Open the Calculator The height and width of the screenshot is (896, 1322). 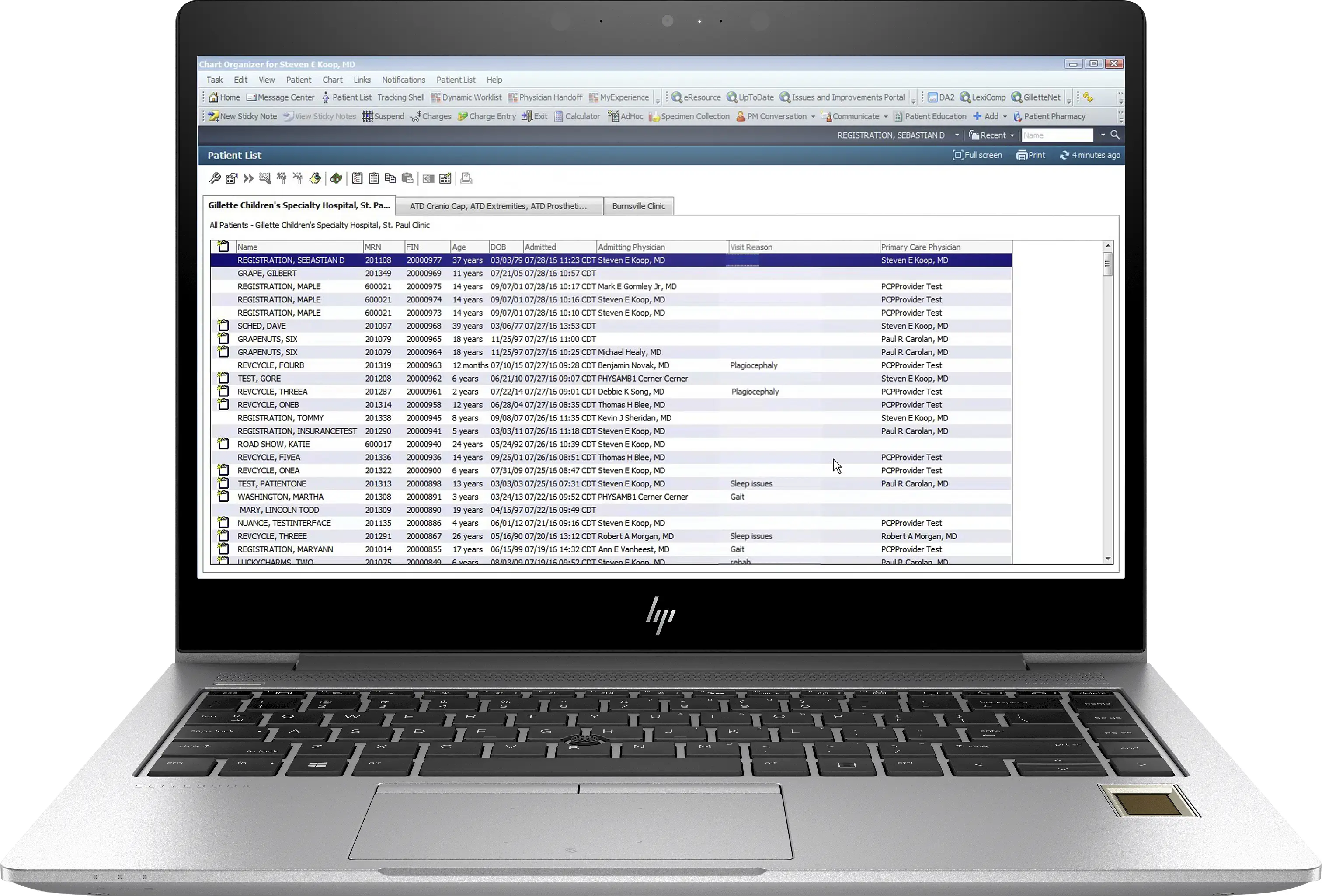577,116
